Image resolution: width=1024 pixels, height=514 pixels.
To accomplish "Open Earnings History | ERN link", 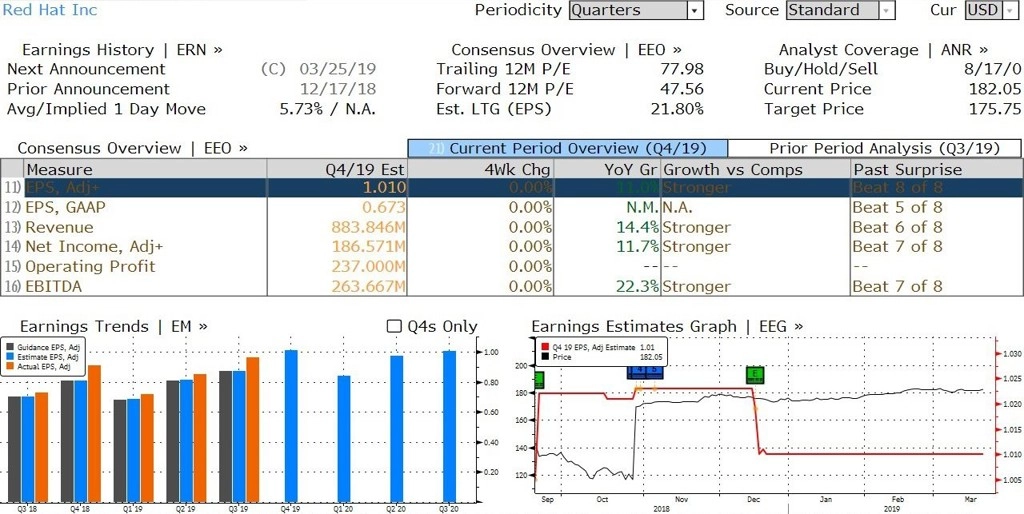I will click(x=122, y=50).
